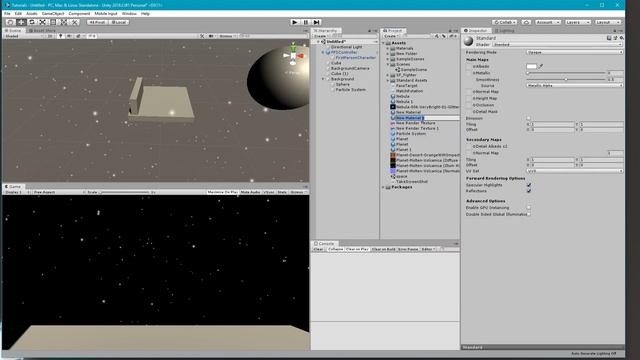Image resolution: width=640 pixels, height=360 pixels.
Task: Switch to the Lighting tab
Action: (504, 31)
